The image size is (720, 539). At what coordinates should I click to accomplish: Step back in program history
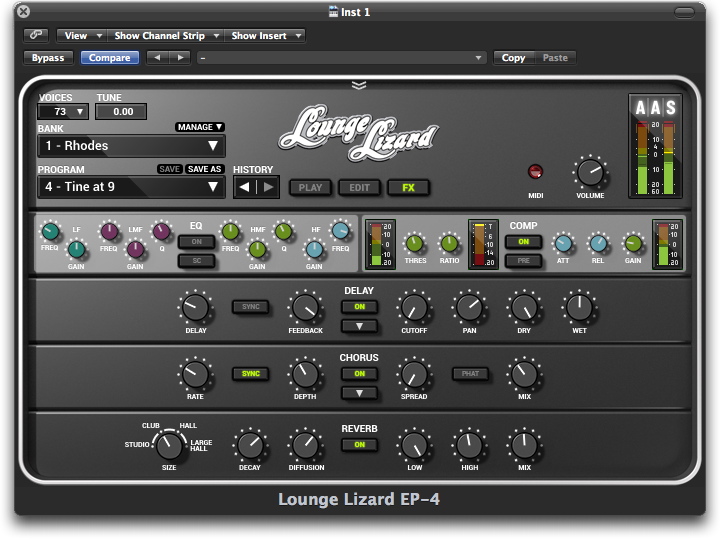tap(245, 187)
